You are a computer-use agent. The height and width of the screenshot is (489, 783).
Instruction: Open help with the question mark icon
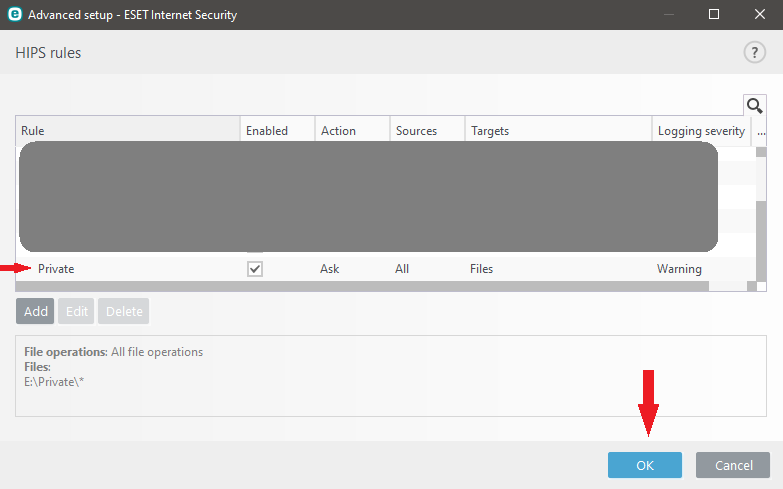pyautogui.click(x=754, y=53)
